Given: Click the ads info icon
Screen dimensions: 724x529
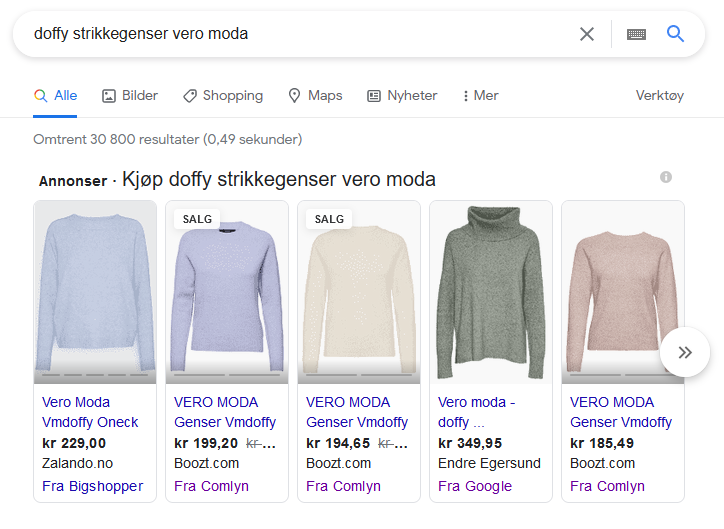Looking at the screenshot, I should click(x=665, y=177).
